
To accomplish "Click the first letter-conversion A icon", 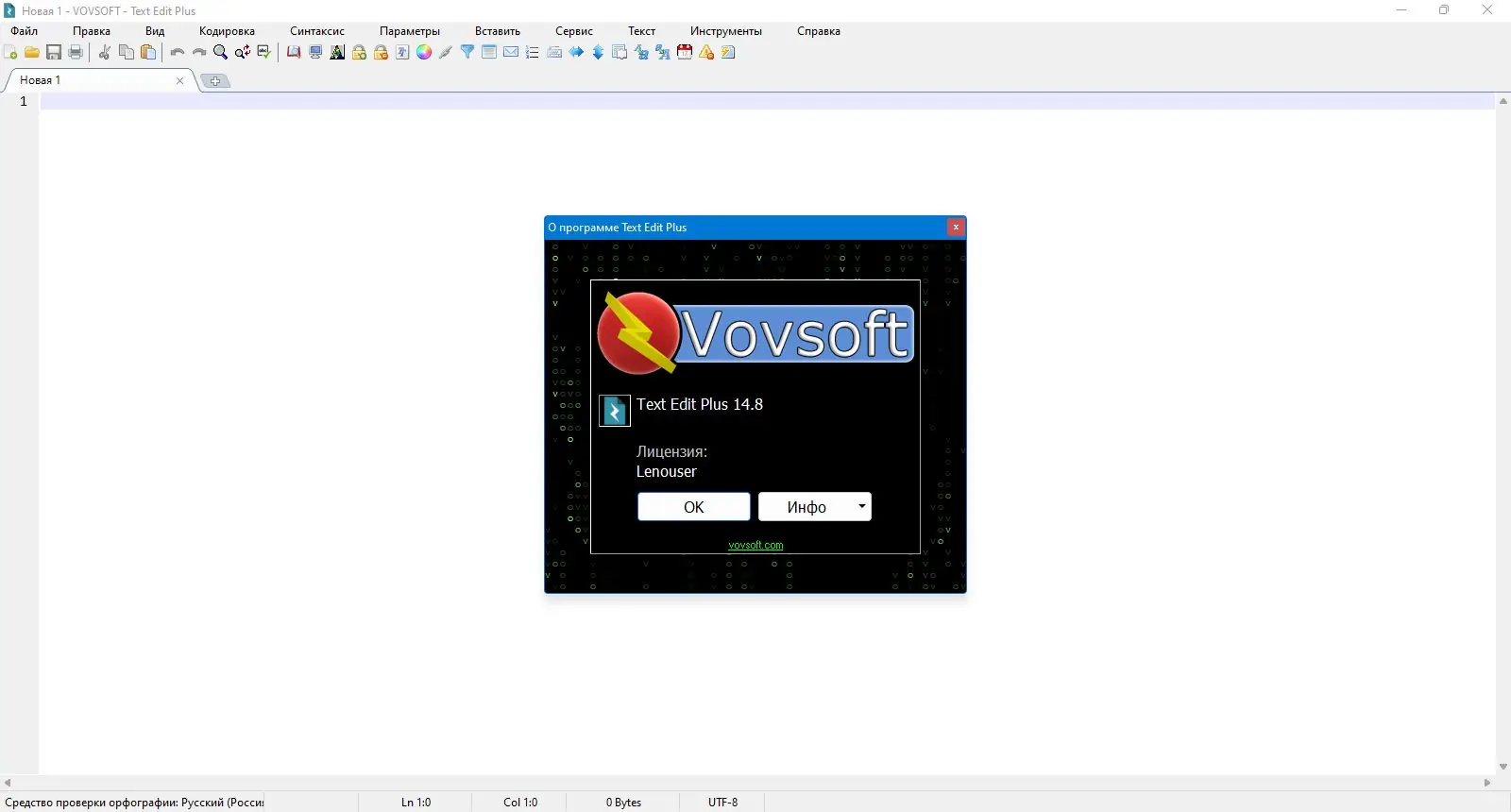I will point(641,53).
